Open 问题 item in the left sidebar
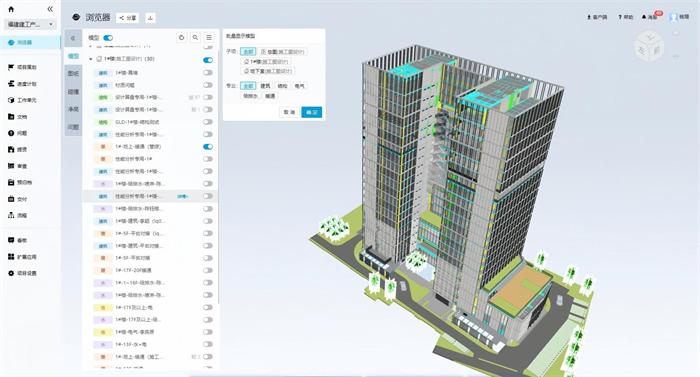The image size is (700, 377). tap(18, 133)
